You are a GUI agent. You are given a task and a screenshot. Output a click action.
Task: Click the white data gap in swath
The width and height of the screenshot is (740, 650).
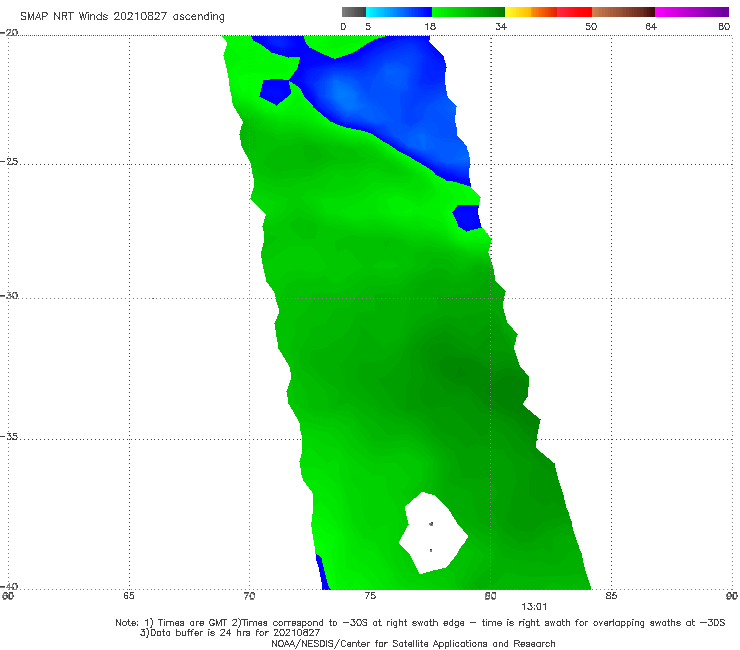[432, 533]
